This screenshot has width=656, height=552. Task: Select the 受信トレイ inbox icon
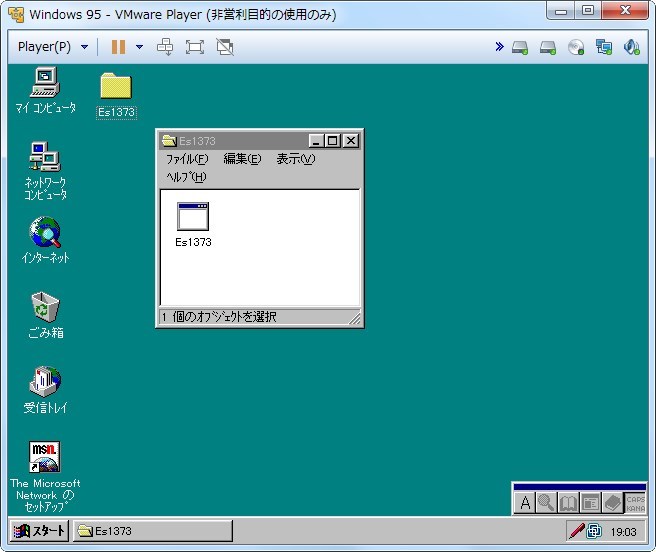click(45, 390)
